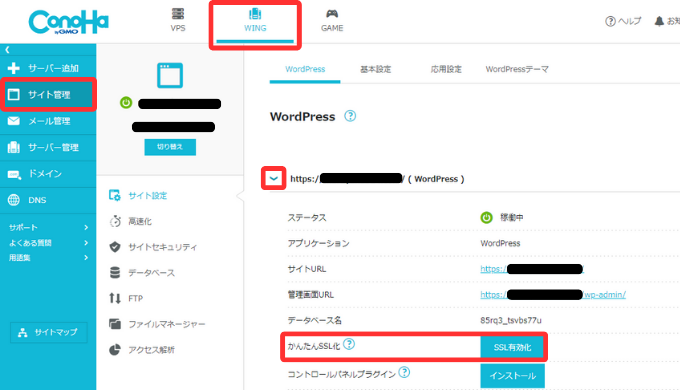Click help icon next to WordPress heading
Screen dimensions: 680x390
[x=350, y=116]
